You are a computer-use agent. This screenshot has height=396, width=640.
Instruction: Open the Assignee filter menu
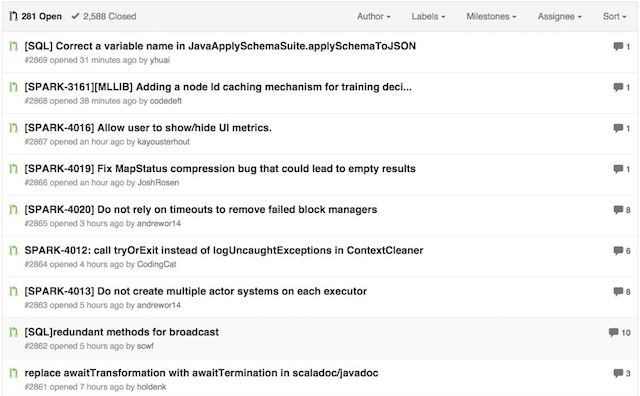pyautogui.click(x=559, y=16)
